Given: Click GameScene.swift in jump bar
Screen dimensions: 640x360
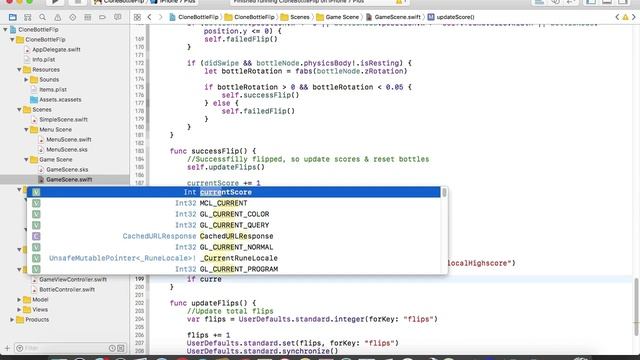Looking at the screenshot, I should click(x=393, y=17).
